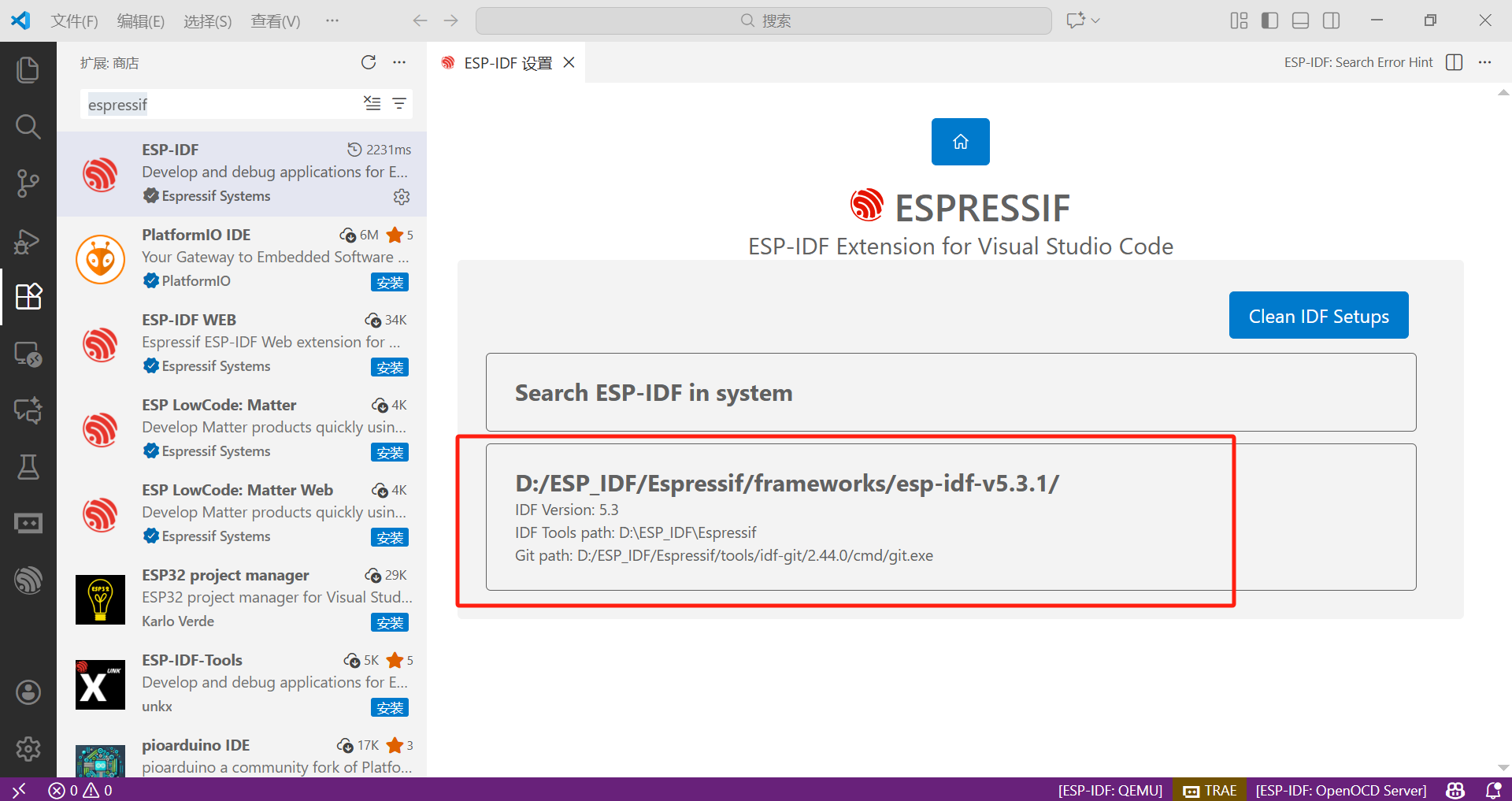Open the Search view in activity bar

pos(28,127)
